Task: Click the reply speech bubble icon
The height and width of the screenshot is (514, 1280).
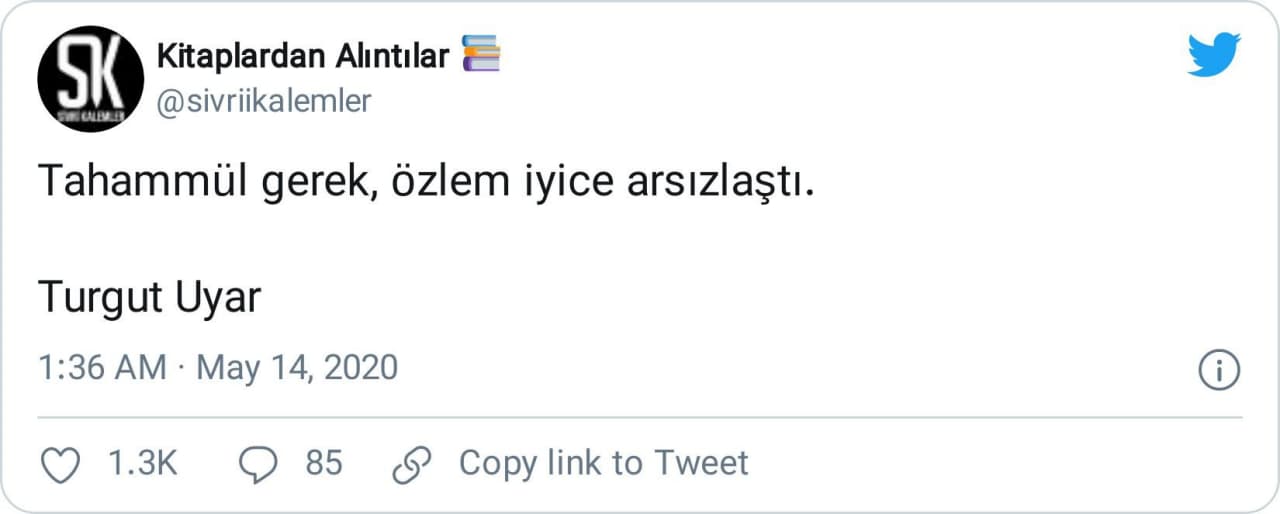Action: click(260, 464)
